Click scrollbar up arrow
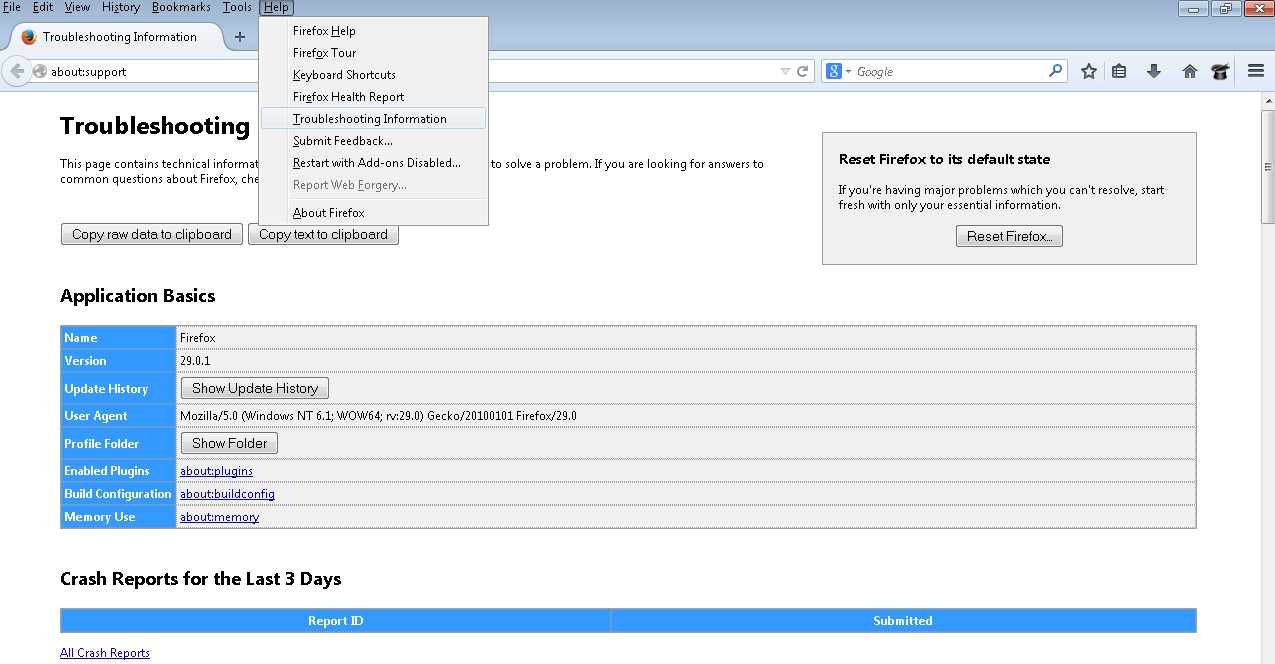Image resolution: width=1275 pixels, height=664 pixels. click(1267, 101)
